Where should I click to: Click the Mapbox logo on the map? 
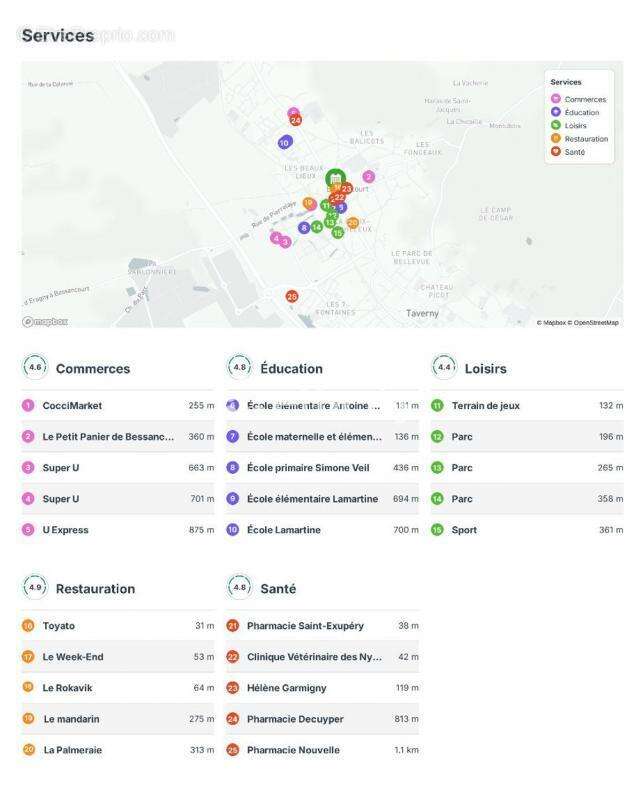point(46,321)
